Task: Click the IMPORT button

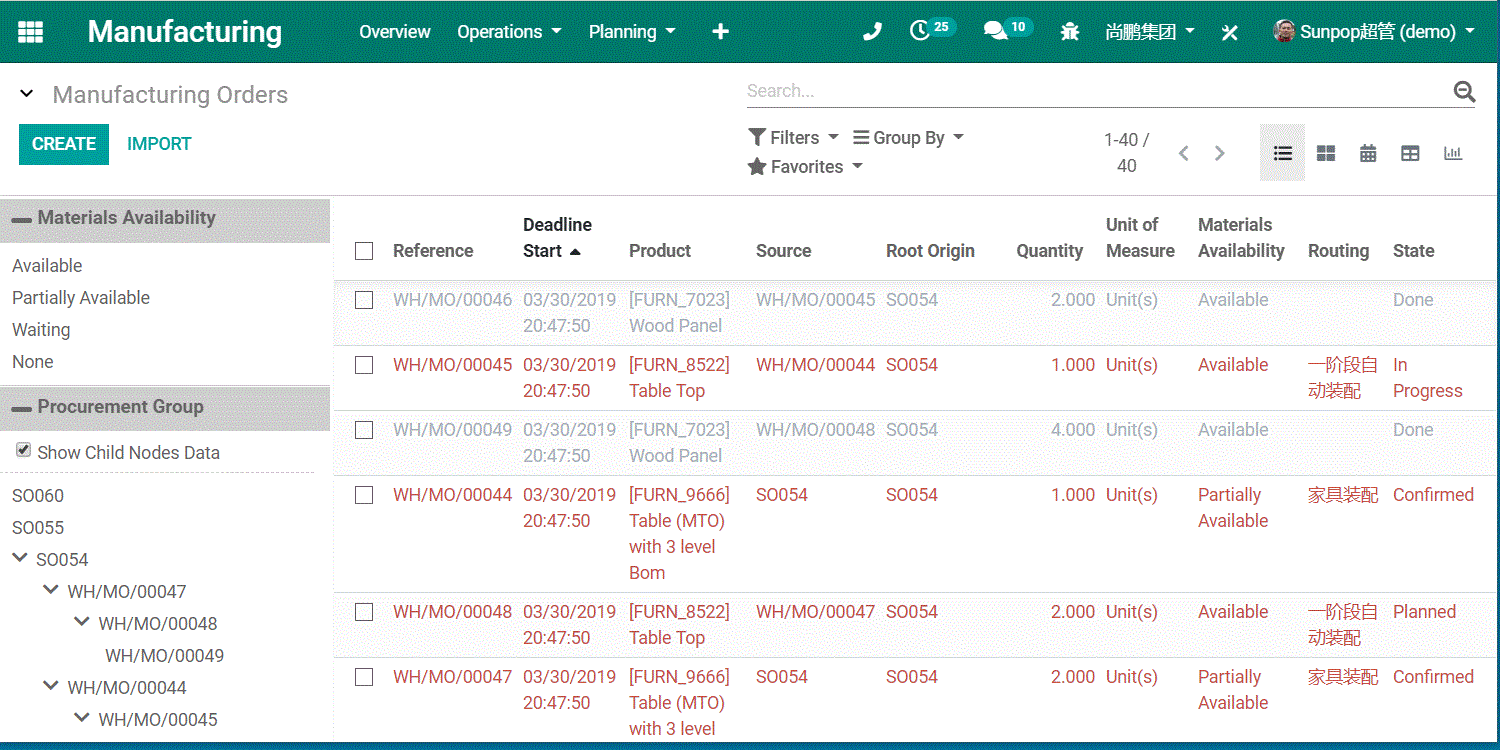Action: [x=159, y=144]
